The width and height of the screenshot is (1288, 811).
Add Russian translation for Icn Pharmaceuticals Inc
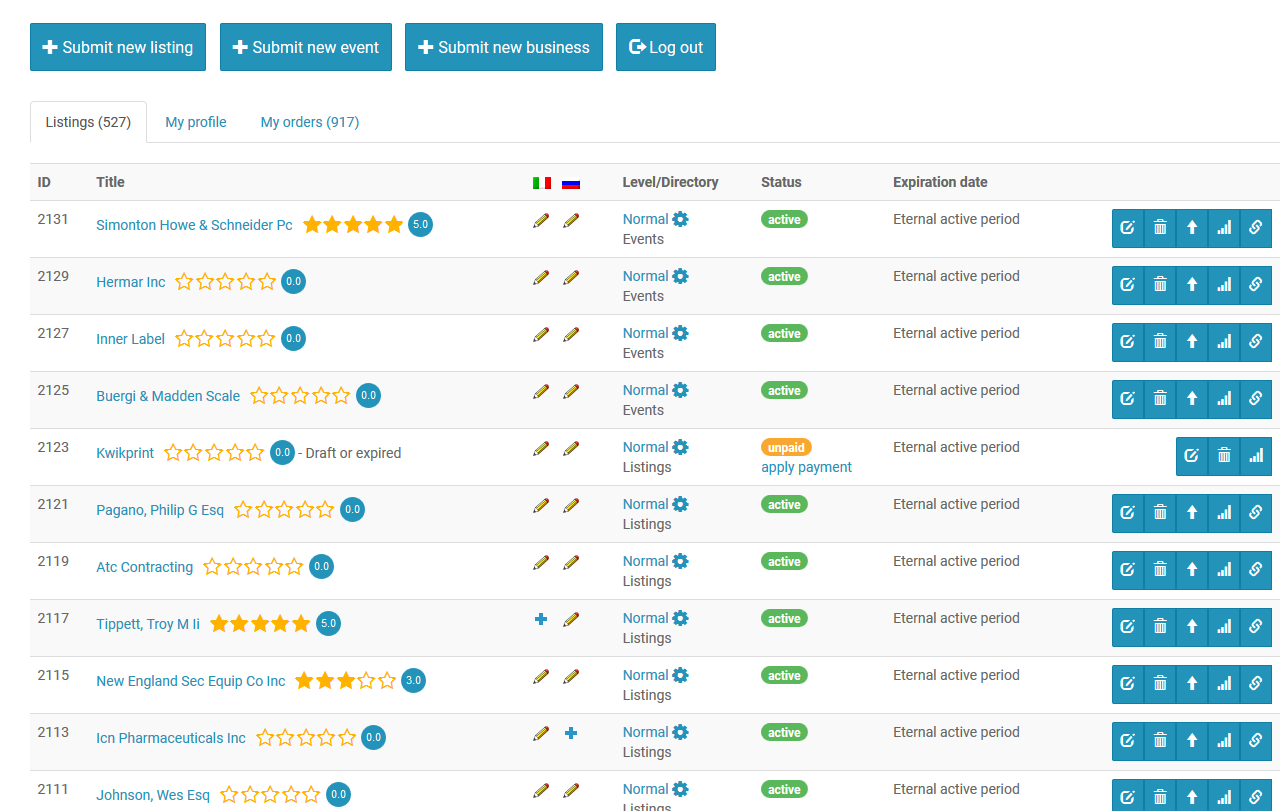(x=571, y=733)
